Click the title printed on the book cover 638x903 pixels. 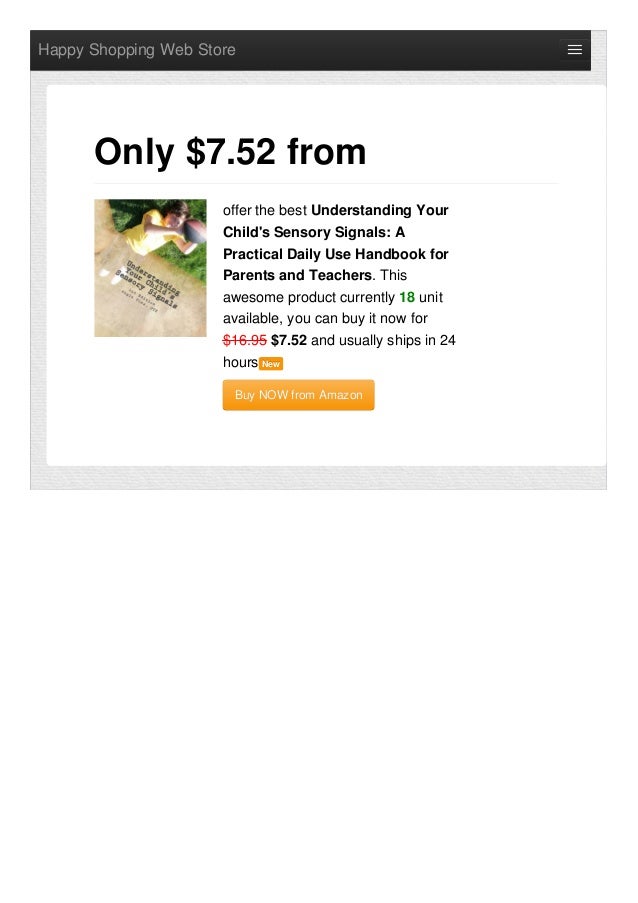click(x=149, y=284)
